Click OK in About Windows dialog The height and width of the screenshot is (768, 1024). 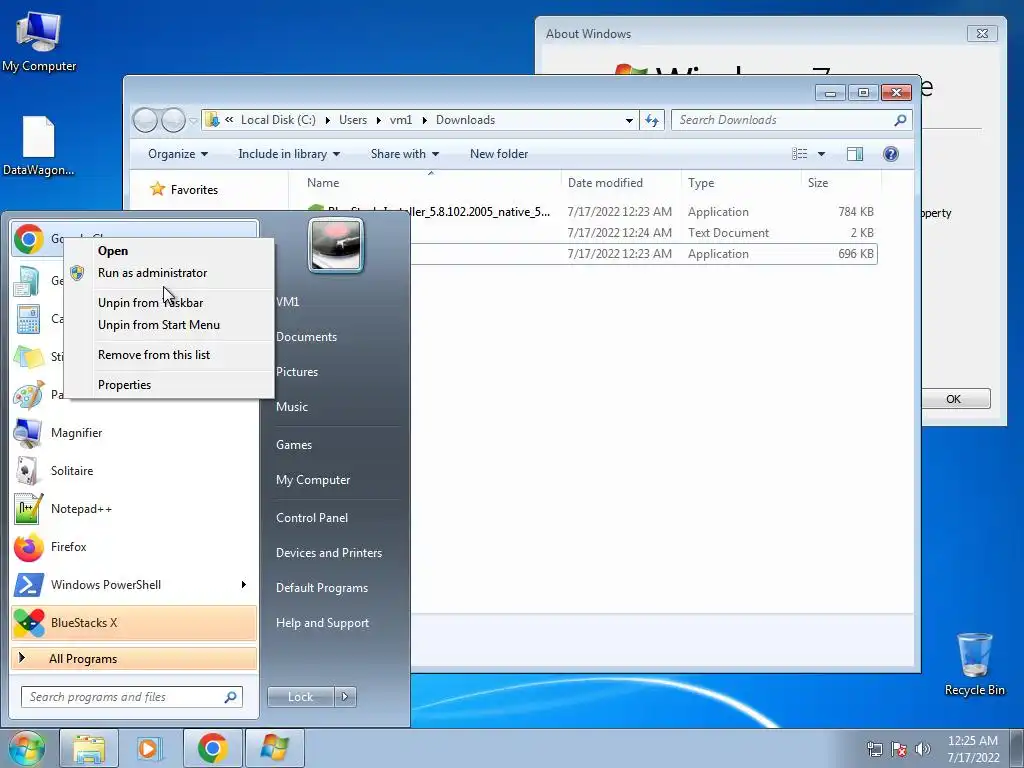pos(955,399)
